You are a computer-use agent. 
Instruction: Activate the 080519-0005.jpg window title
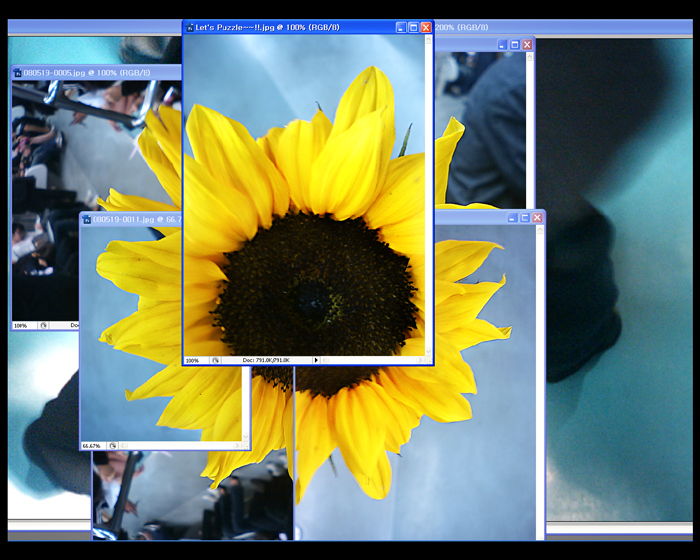click(87, 72)
